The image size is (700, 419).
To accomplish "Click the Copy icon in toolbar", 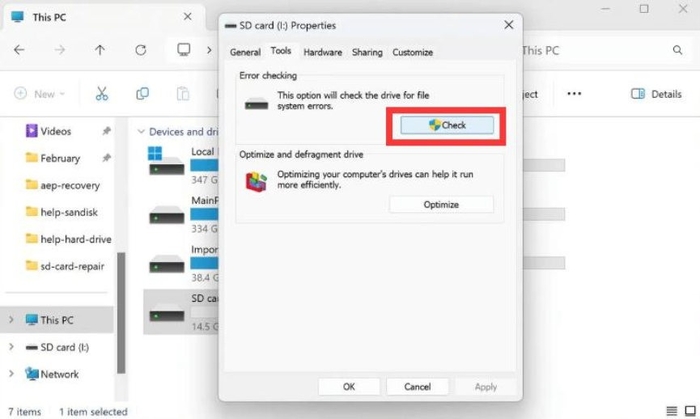I will point(142,94).
